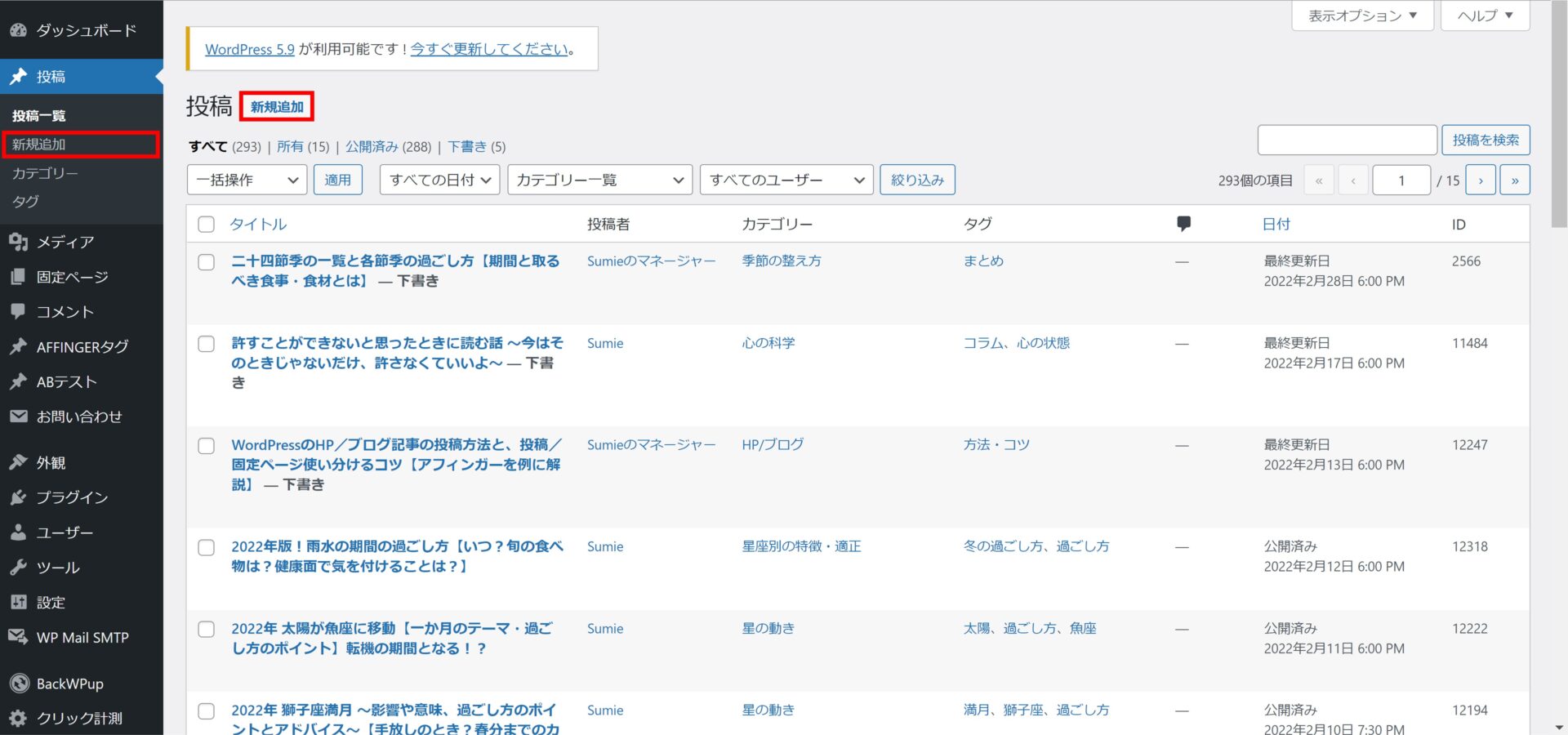Click the 投稿を検索 search button
This screenshot has height=735, width=1568.
tap(1486, 140)
